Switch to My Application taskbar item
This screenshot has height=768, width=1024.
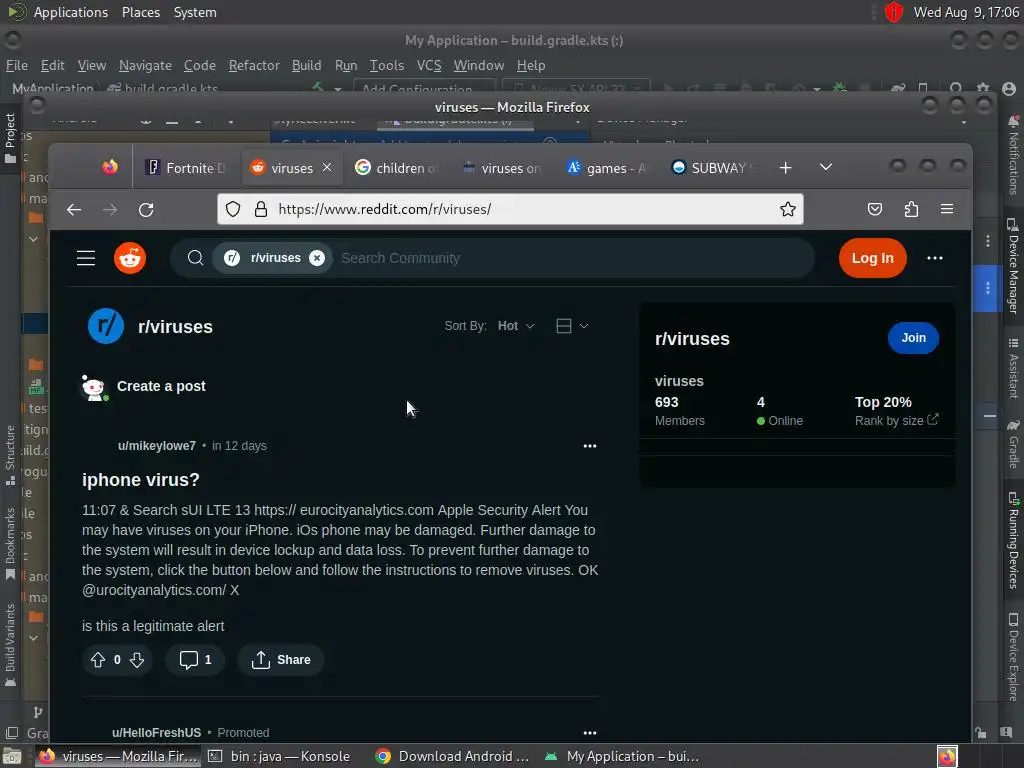[x=622, y=756]
